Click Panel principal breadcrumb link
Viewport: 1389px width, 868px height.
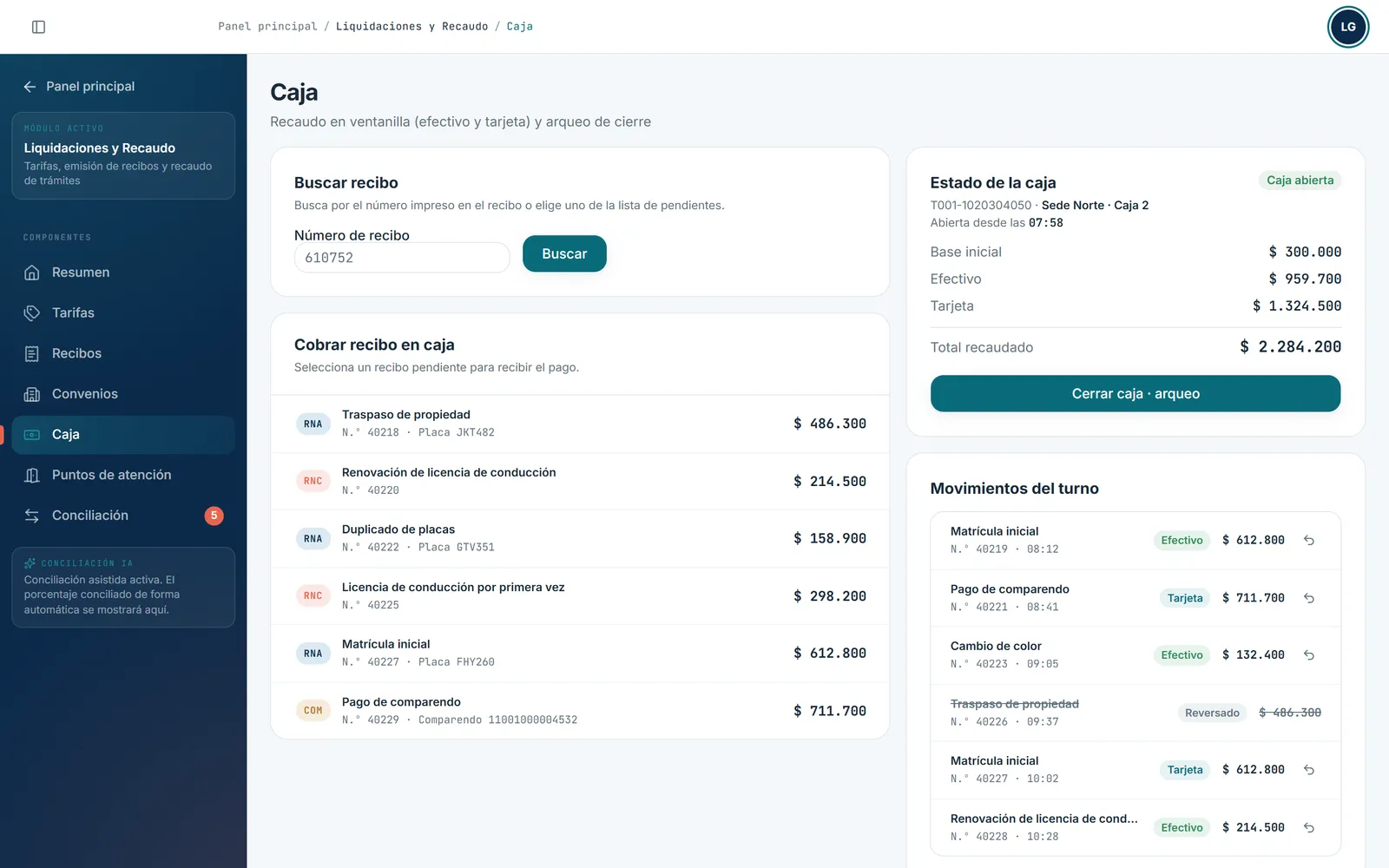pos(267,27)
